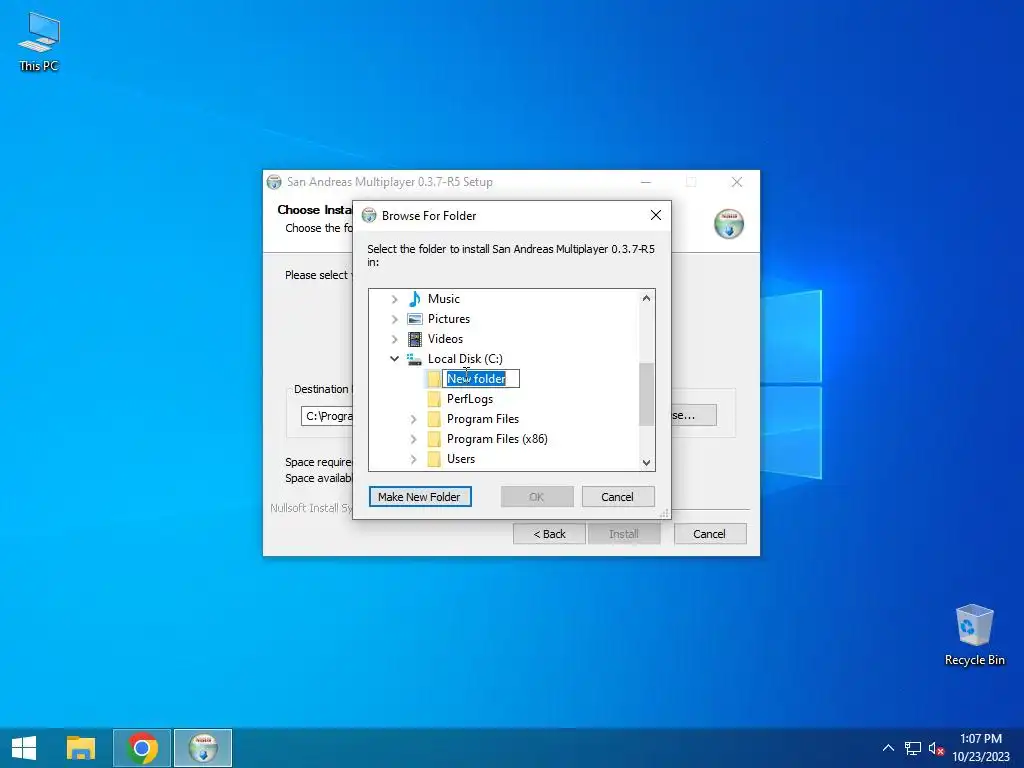The height and width of the screenshot is (768, 1024).
Task: Click the Local Disk (C:) drive icon
Action: point(414,359)
